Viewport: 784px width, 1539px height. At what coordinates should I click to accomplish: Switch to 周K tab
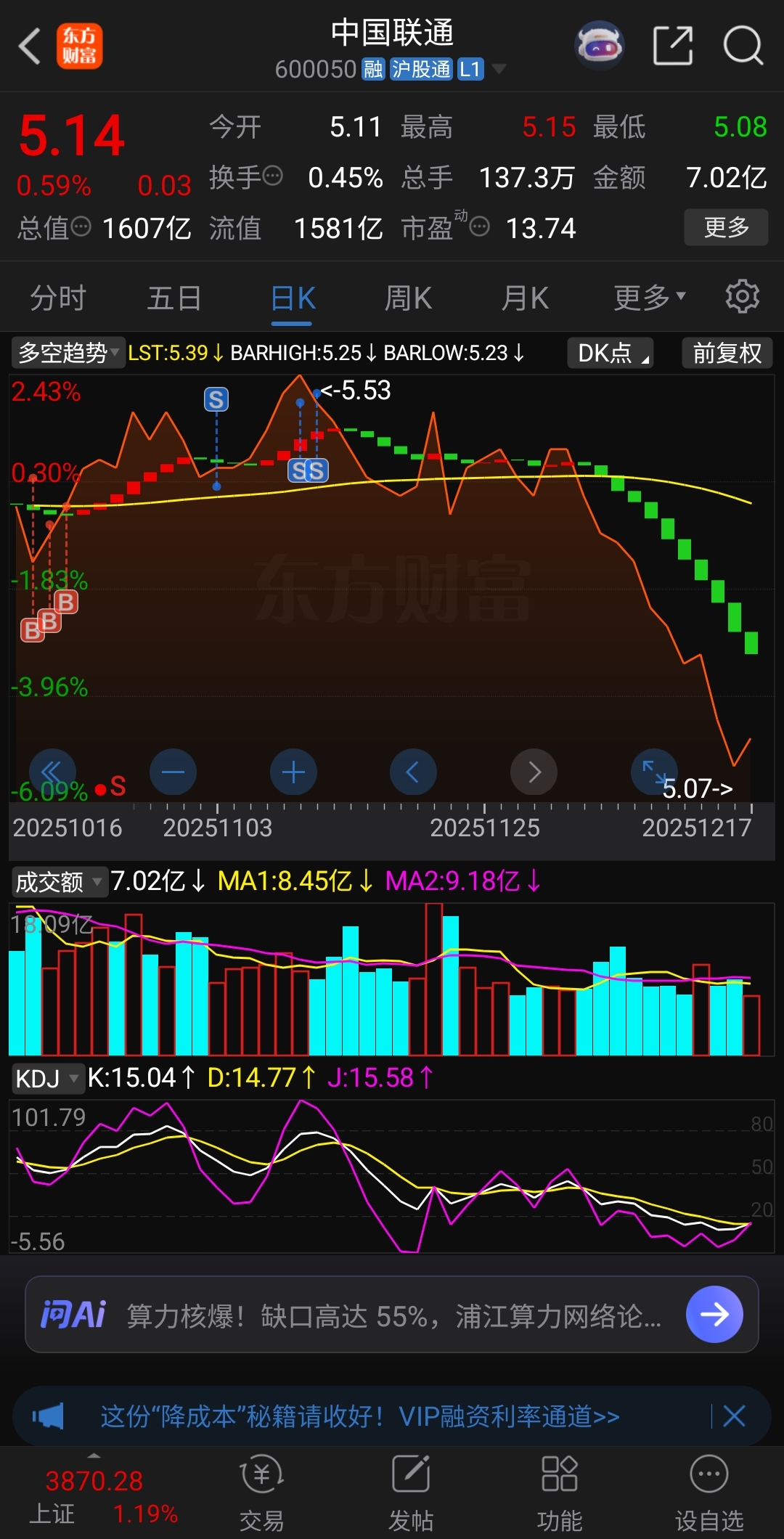click(x=408, y=298)
